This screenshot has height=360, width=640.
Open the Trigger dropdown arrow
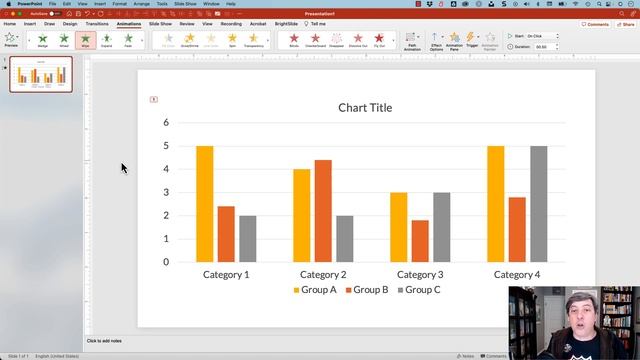click(478, 37)
